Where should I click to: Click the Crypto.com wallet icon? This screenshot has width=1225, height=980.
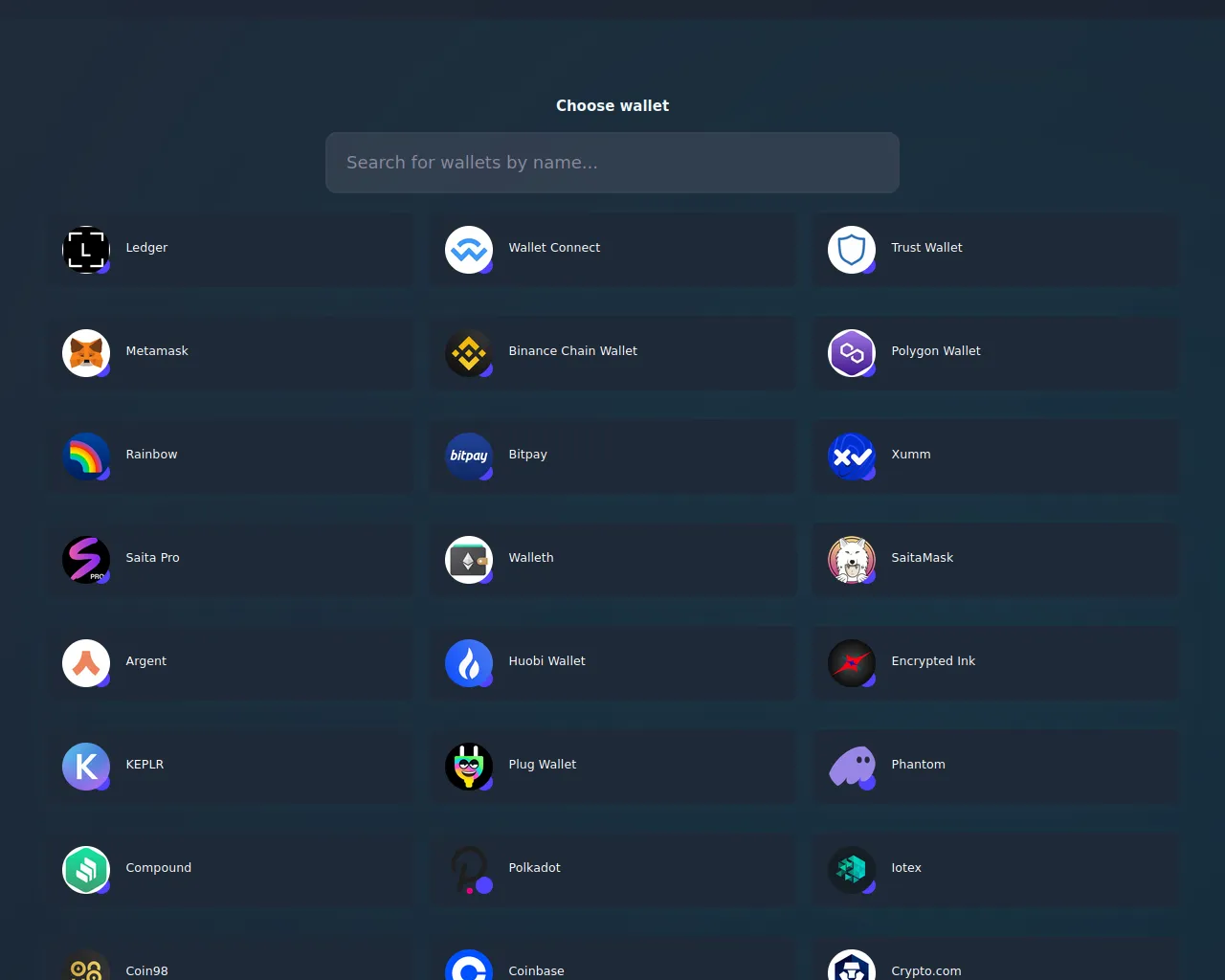coord(852,965)
